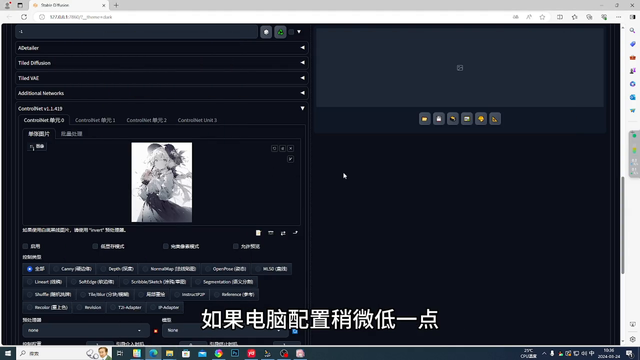Open Photoshop from the taskbar
Screen dimensions: 640x360
[235, 353]
